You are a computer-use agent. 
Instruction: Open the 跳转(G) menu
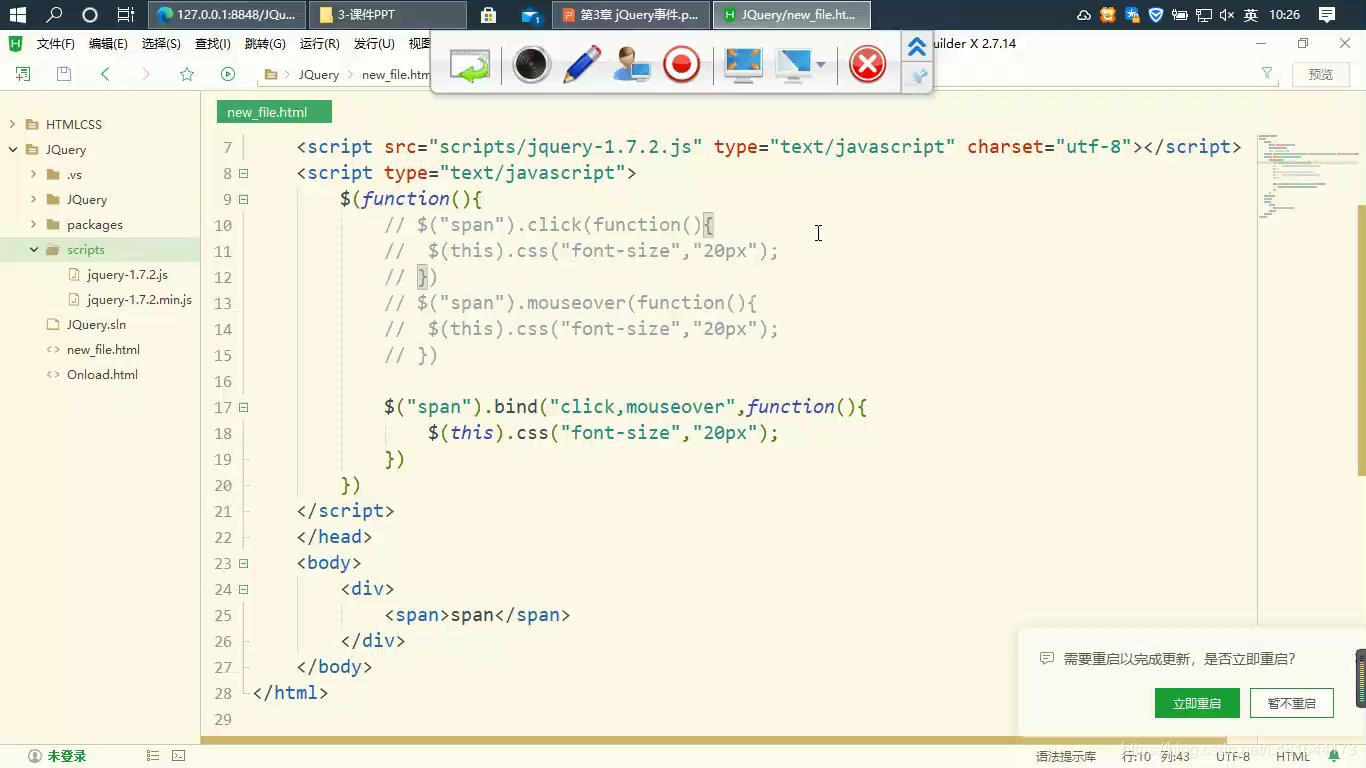[265, 44]
